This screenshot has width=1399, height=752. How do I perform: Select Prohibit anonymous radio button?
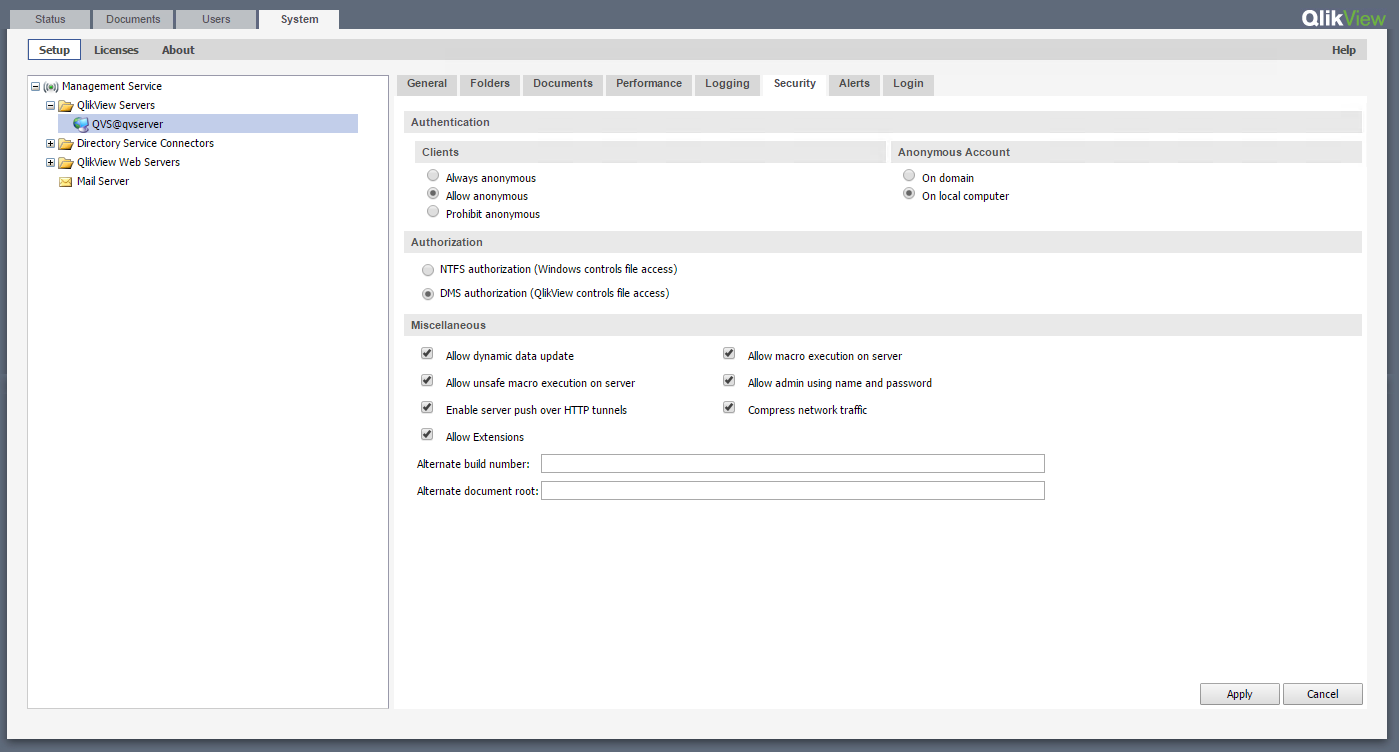[433, 212]
